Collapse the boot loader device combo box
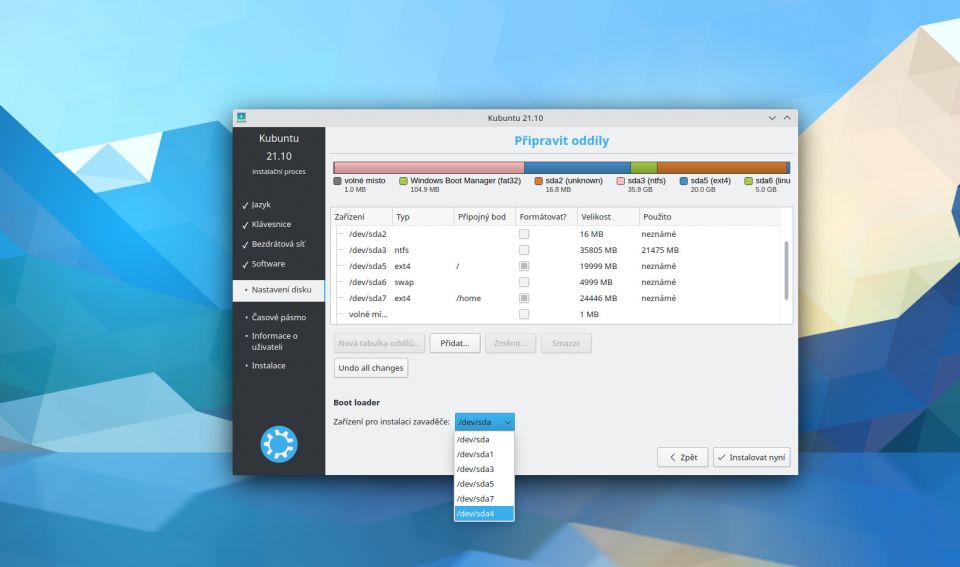 484,422
